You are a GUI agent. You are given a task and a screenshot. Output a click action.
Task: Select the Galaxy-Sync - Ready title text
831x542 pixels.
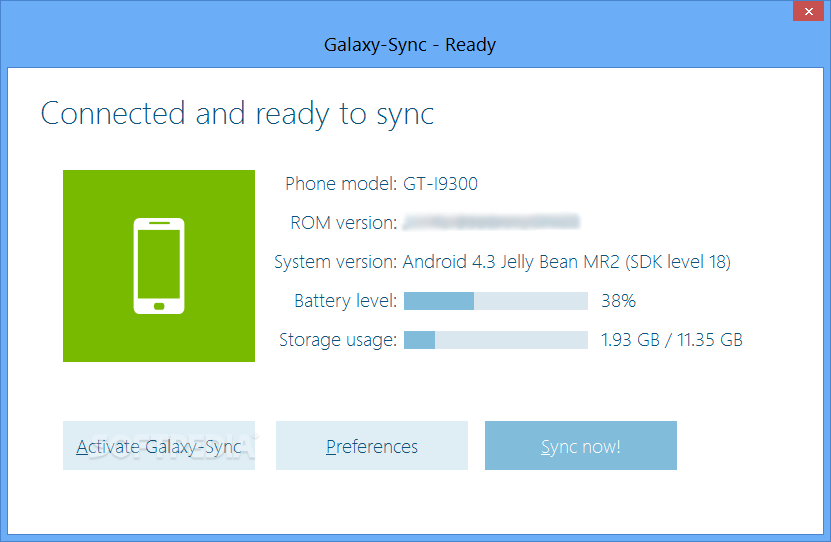(410, 45)
